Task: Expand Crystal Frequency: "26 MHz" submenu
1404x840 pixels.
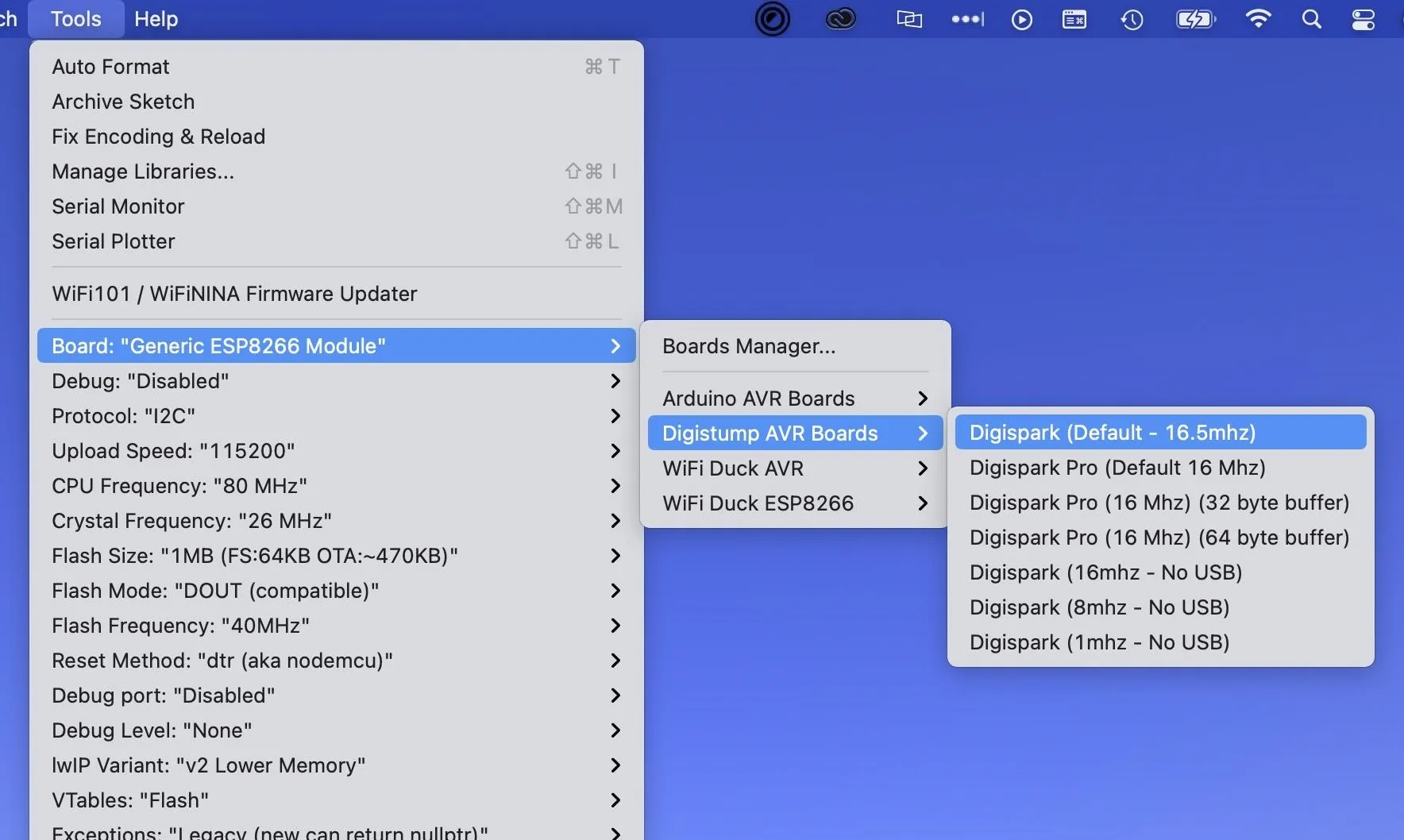Action: coord(337,521)
